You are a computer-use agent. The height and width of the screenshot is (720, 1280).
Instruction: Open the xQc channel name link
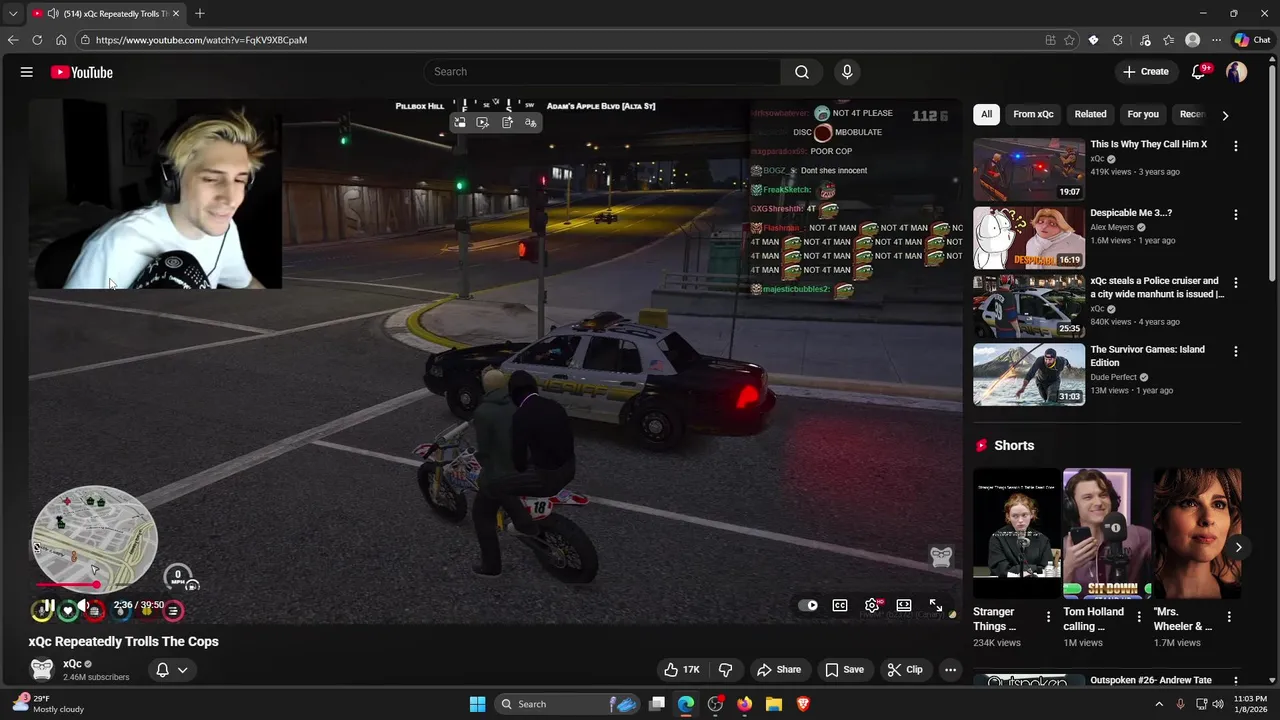72,664
